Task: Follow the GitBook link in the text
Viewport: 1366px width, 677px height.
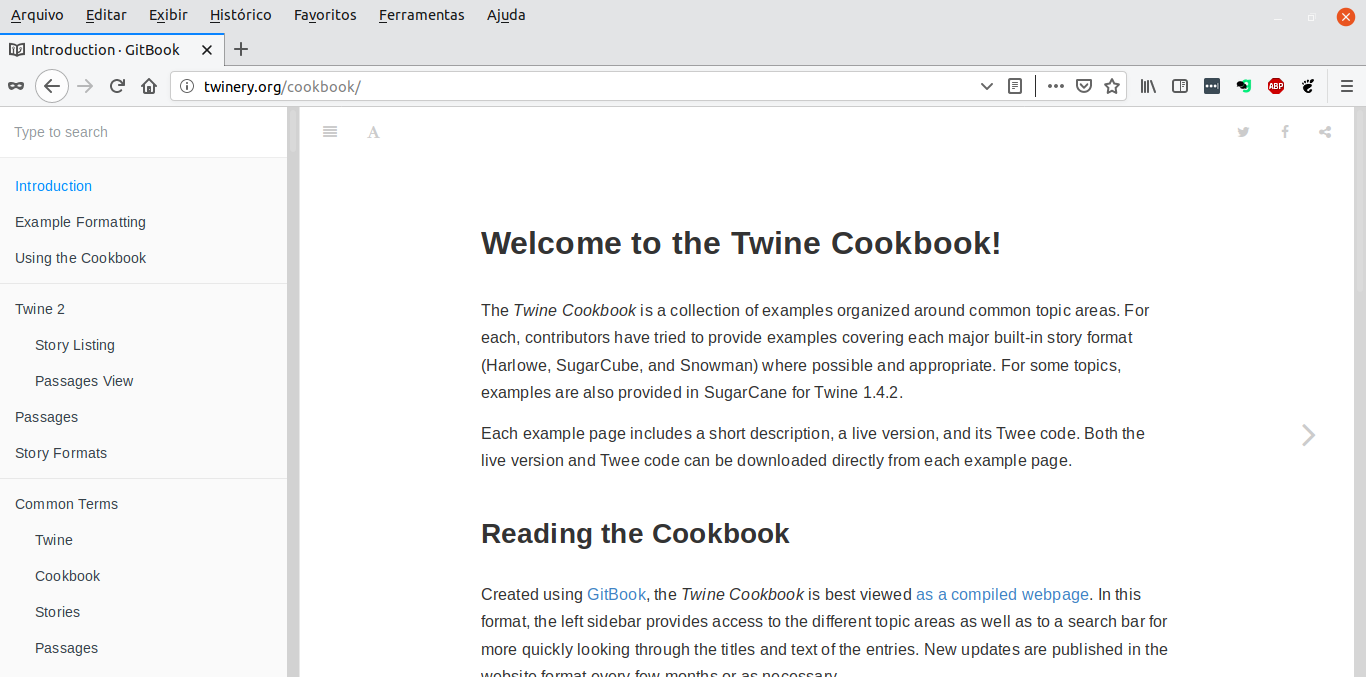Action: point(616,594)
